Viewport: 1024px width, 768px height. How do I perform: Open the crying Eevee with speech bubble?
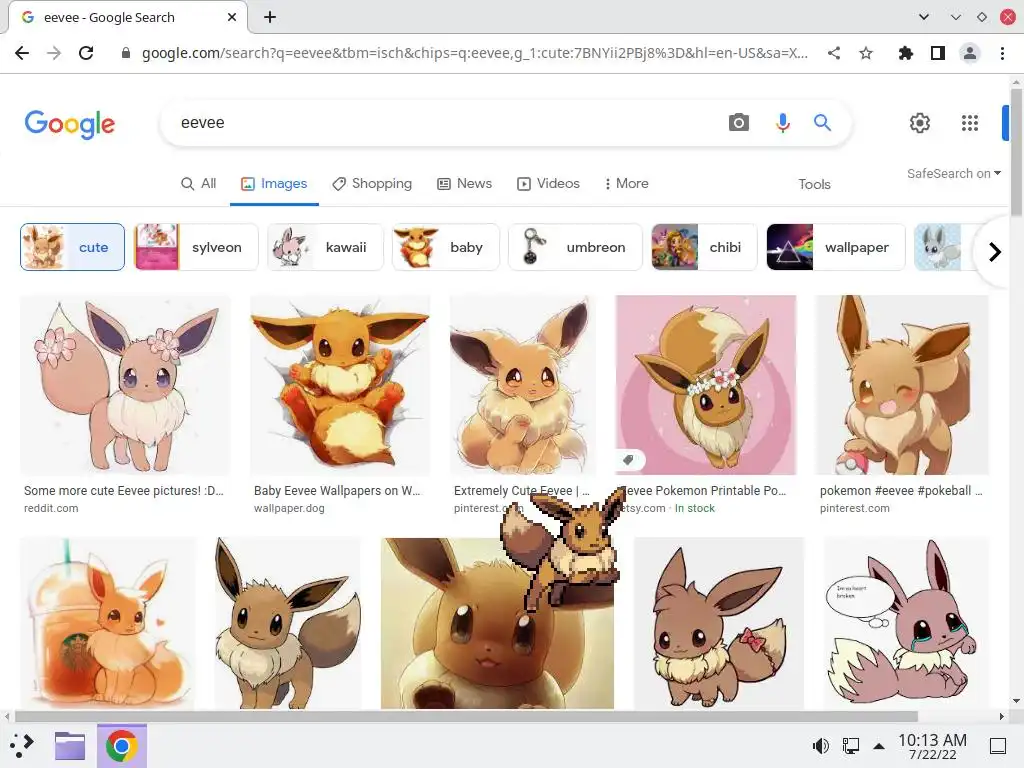(x=906, y=623)
